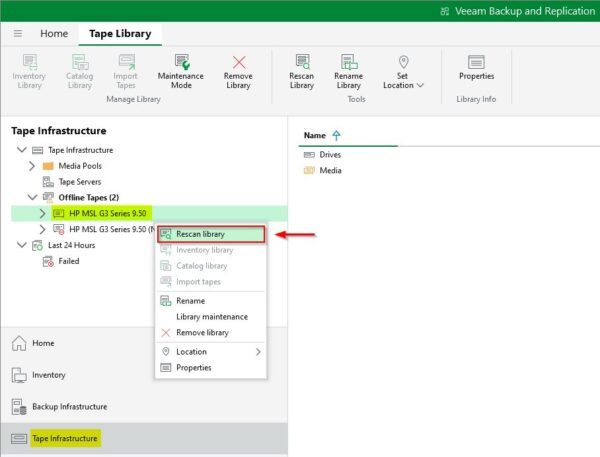The width and height of the screenshot is (600, 457).
Task: Click the Inventory navigation icon
Action: pos(19,375)
